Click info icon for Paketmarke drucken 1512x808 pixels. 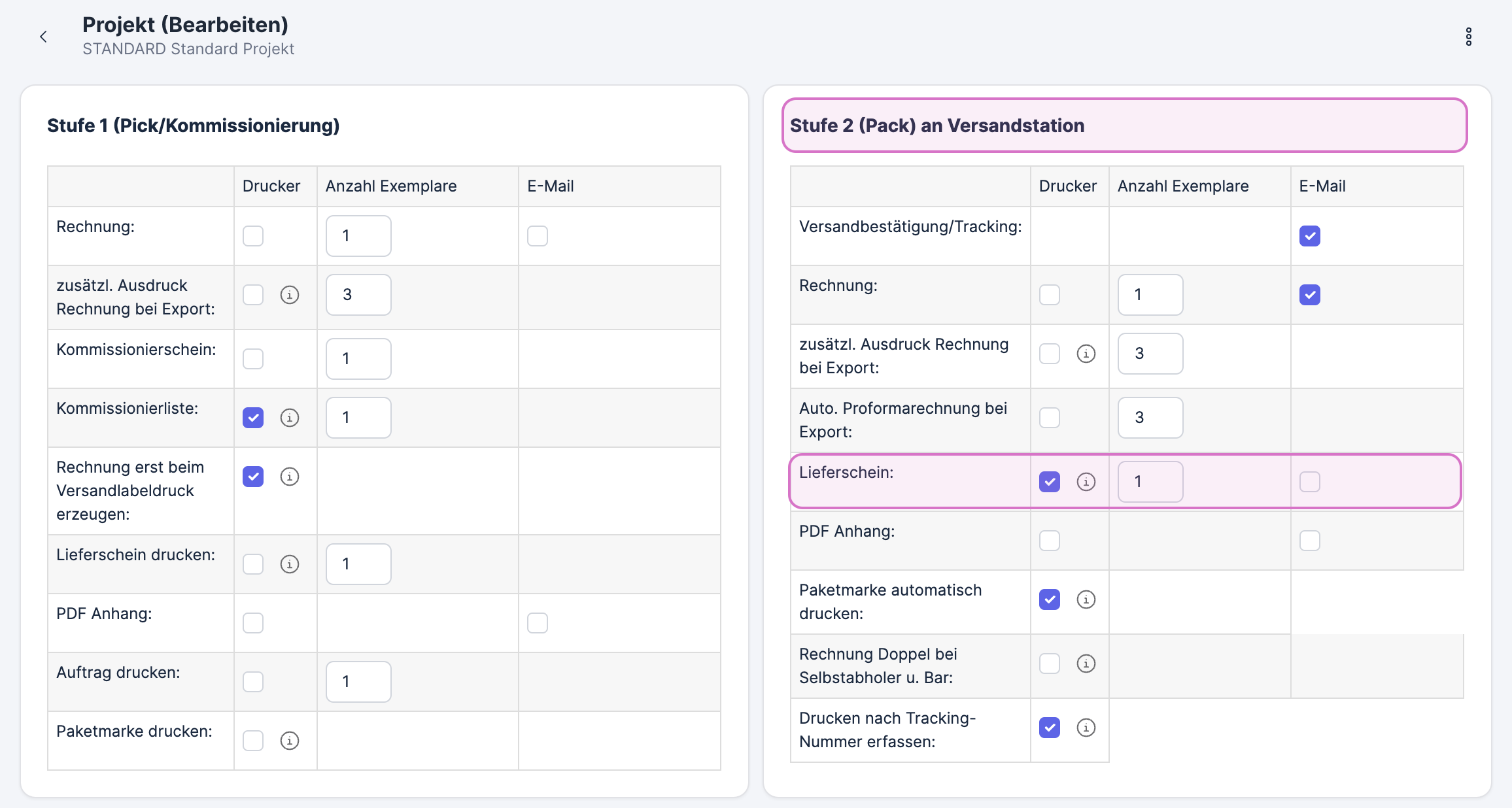[x=290, y=741]
